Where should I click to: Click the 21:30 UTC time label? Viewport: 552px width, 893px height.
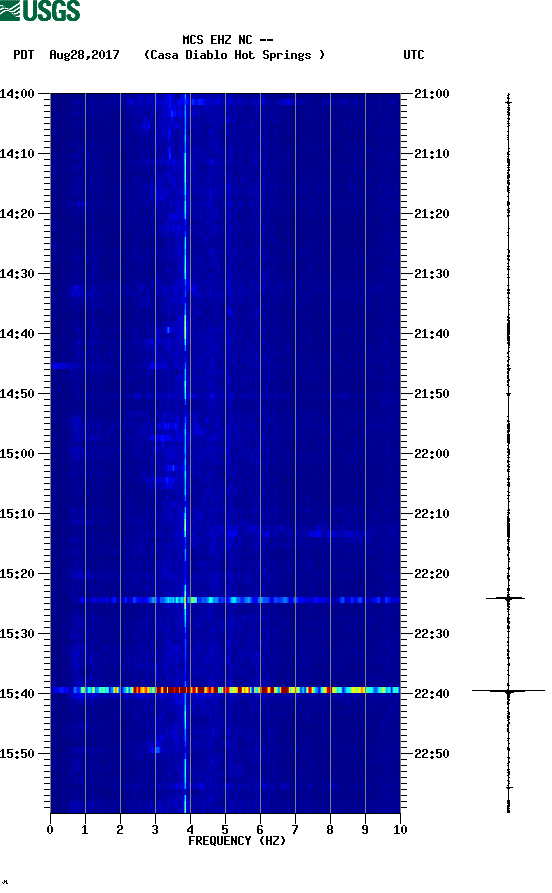click(432, 273)
